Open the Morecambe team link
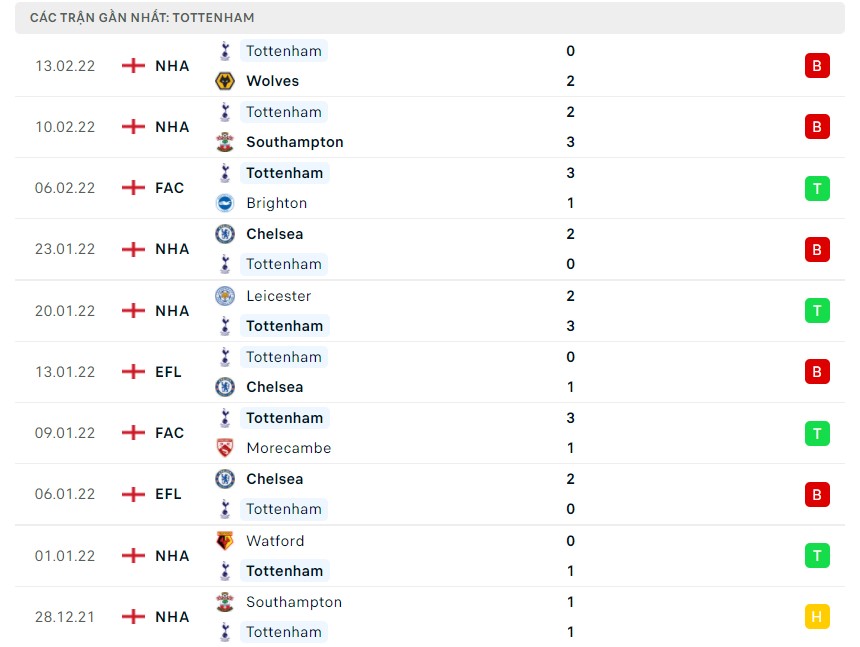860x647 pixels. tap(288, 448)
